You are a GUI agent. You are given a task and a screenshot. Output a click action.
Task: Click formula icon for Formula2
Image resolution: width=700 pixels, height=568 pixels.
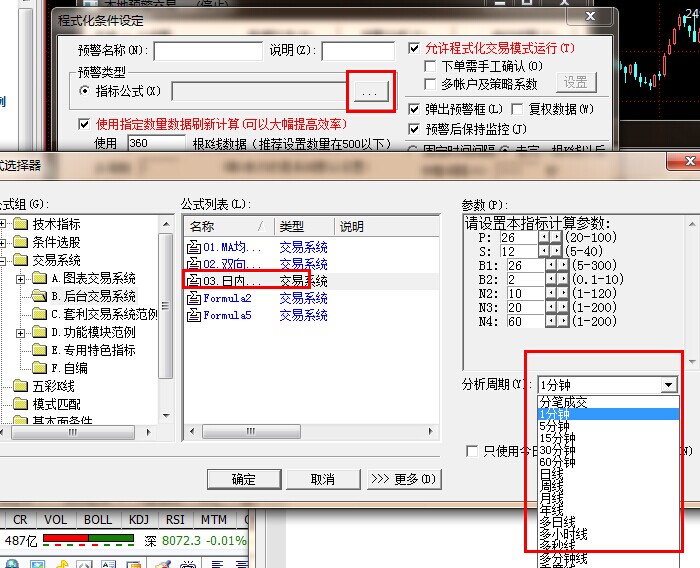pyautogui.click(x=194, y=298)
